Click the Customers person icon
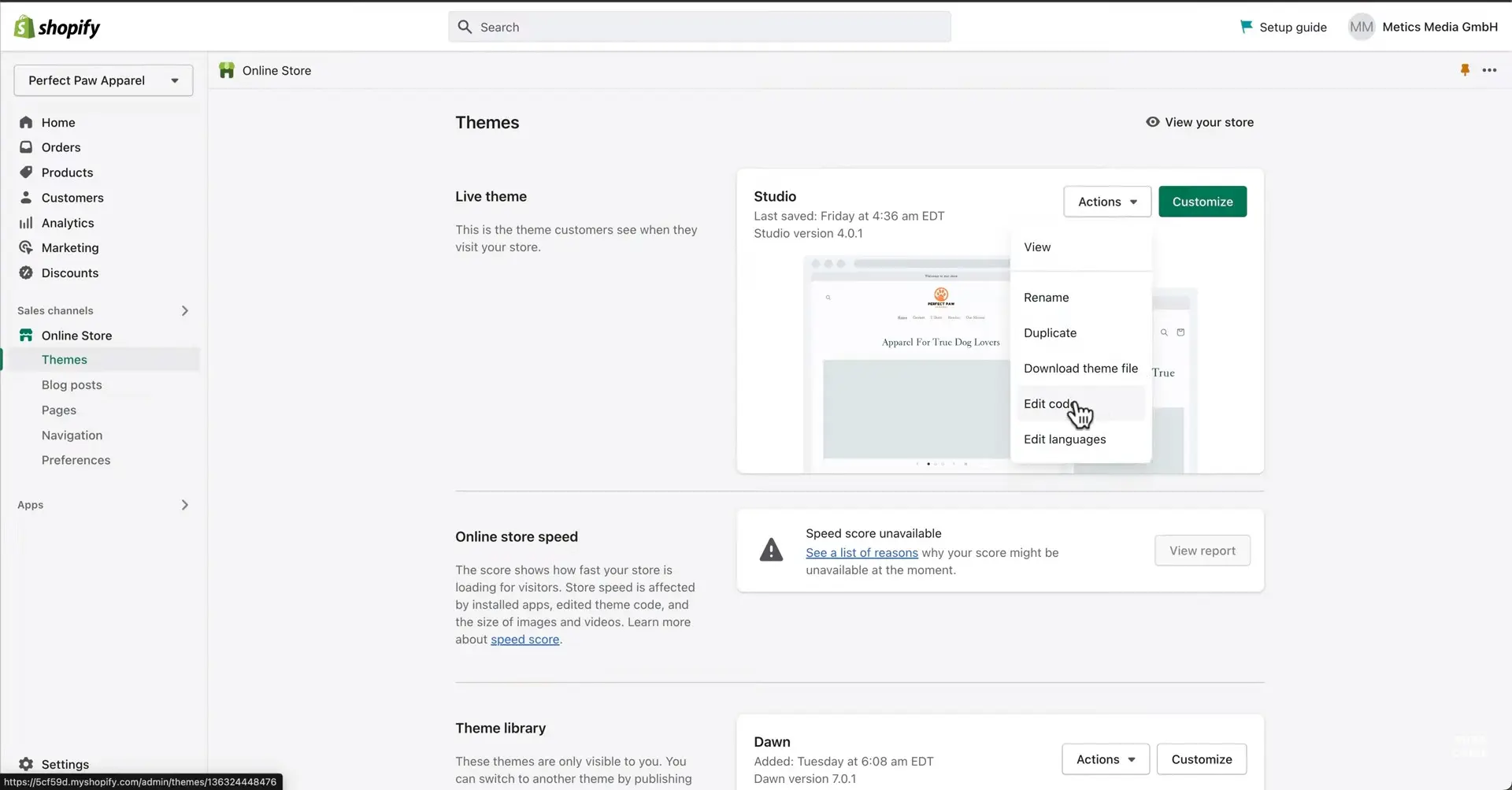The image size is (1512, 790). click(x=26, y=198)
